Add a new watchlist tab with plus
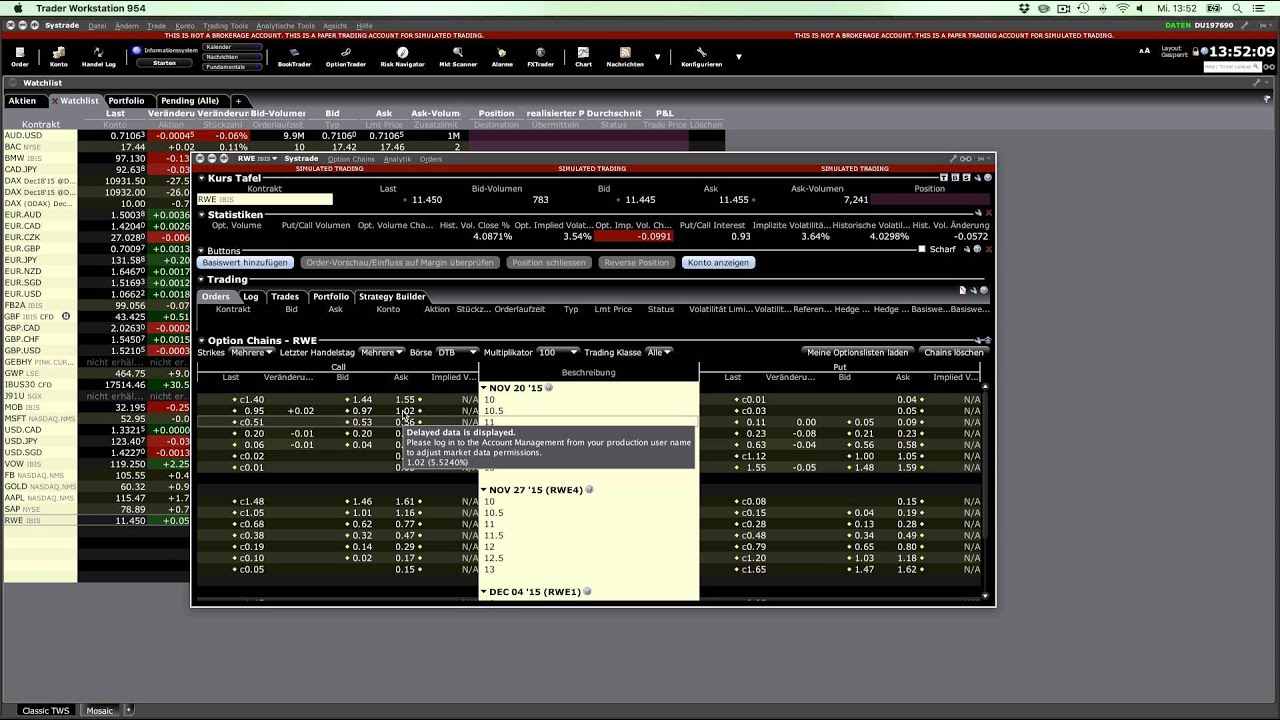The image size is (1280, 720). [x=238, y=101]
